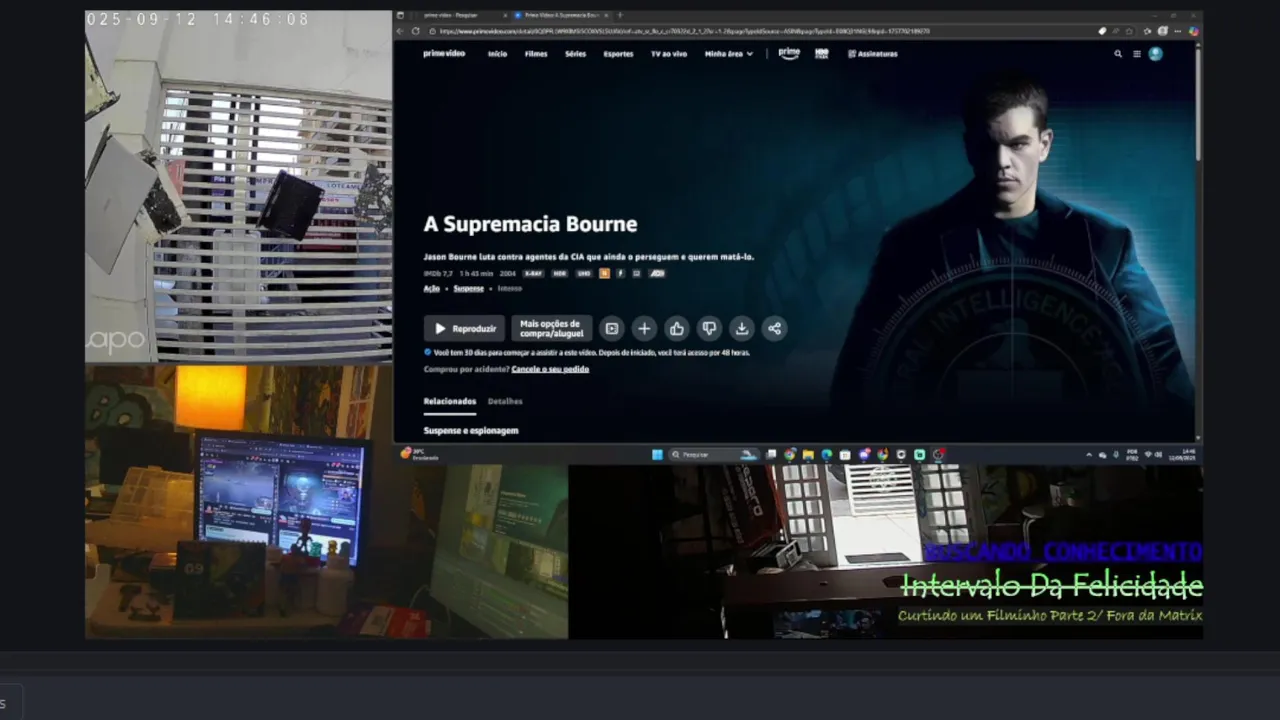Click the browser back arrow
The height and width of the screenshot is (720, 1280).
[402, 31]
